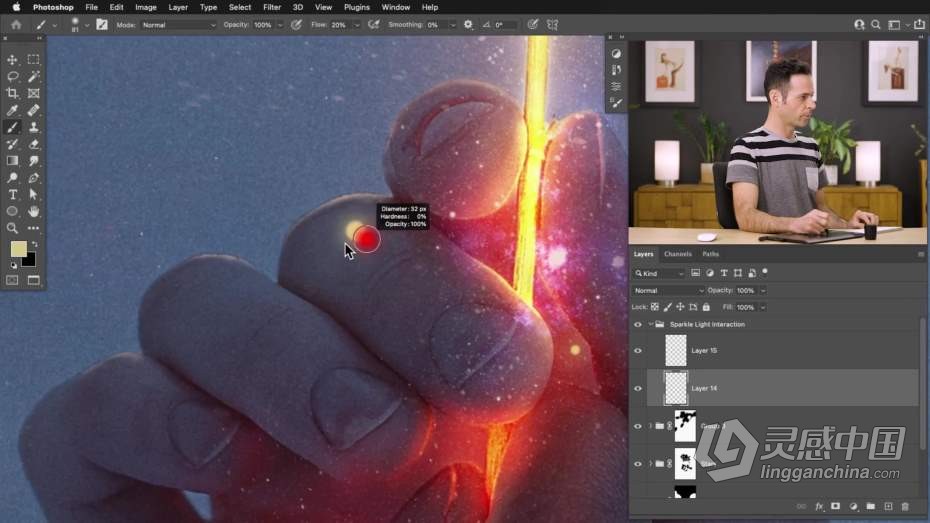The image size is (930, 523).
Task: Click the delete layer trash icon
Action: click(905, 506)
